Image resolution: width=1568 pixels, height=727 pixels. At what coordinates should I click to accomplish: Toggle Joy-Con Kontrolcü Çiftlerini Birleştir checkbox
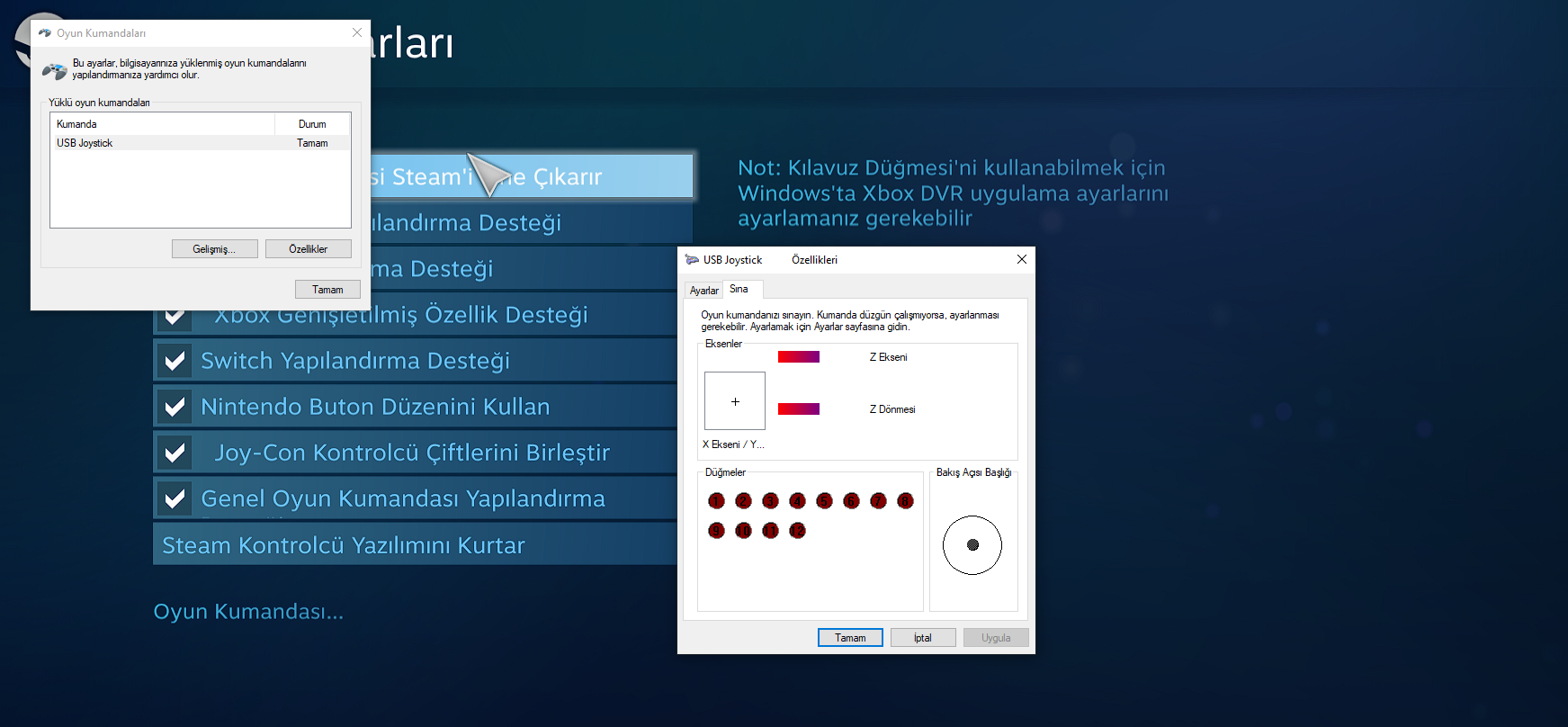pos(175,453)
